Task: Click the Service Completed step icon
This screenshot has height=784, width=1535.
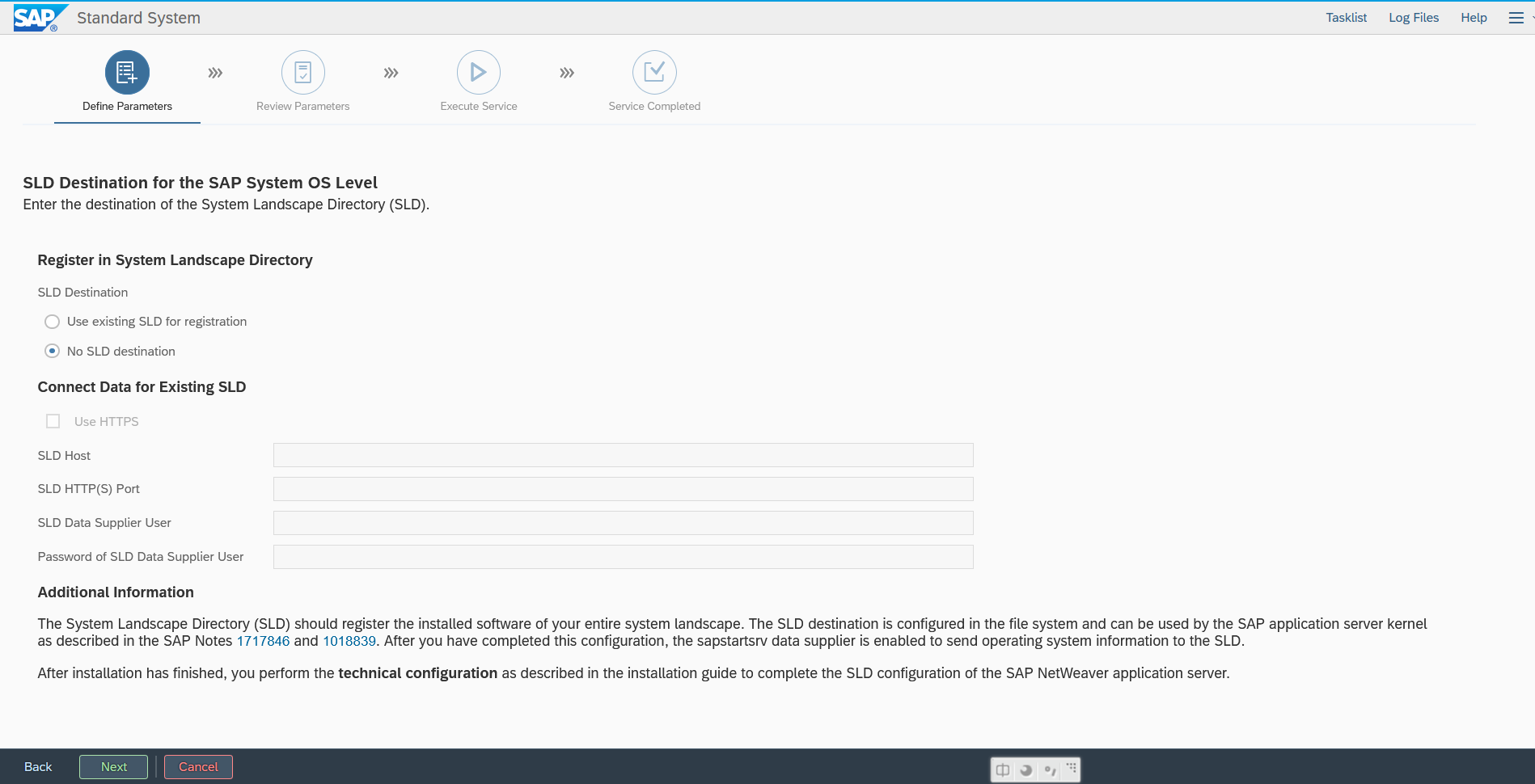Action: [x=654, y=73]
